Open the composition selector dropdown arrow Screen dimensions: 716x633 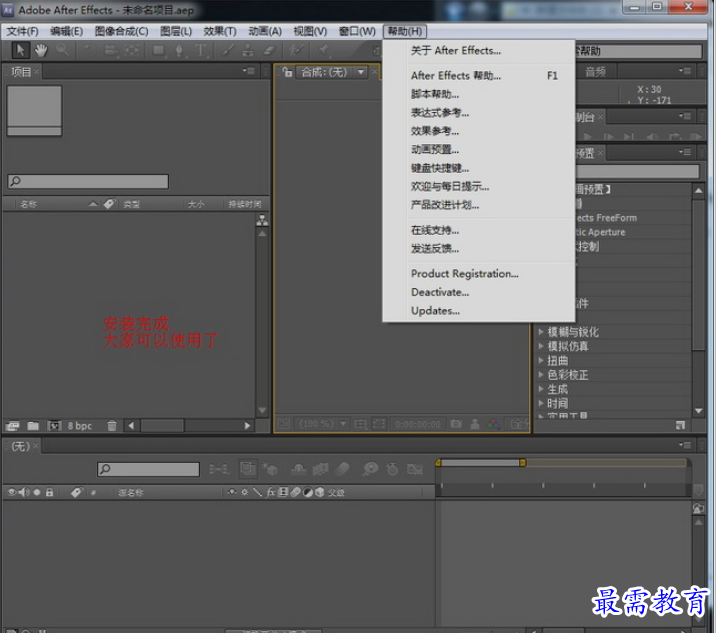(x=361, y=72)
